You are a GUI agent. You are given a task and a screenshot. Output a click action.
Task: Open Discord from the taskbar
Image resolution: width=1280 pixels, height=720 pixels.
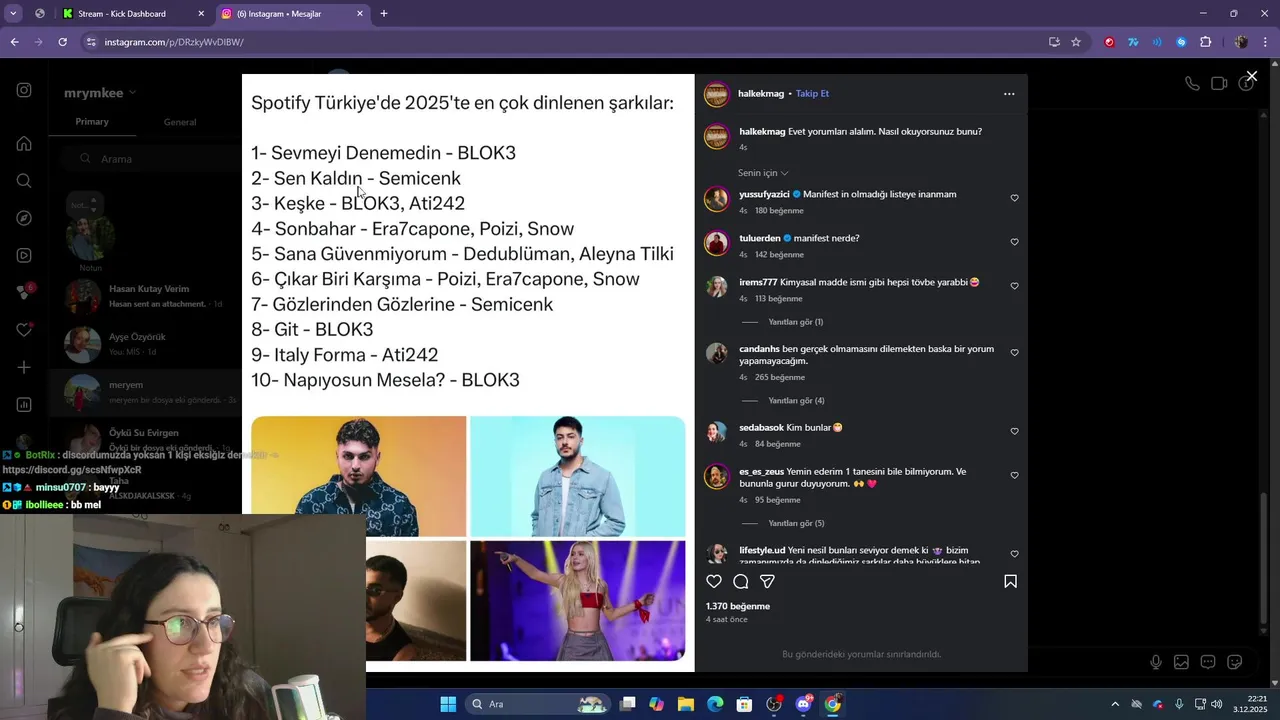(803, 704)
